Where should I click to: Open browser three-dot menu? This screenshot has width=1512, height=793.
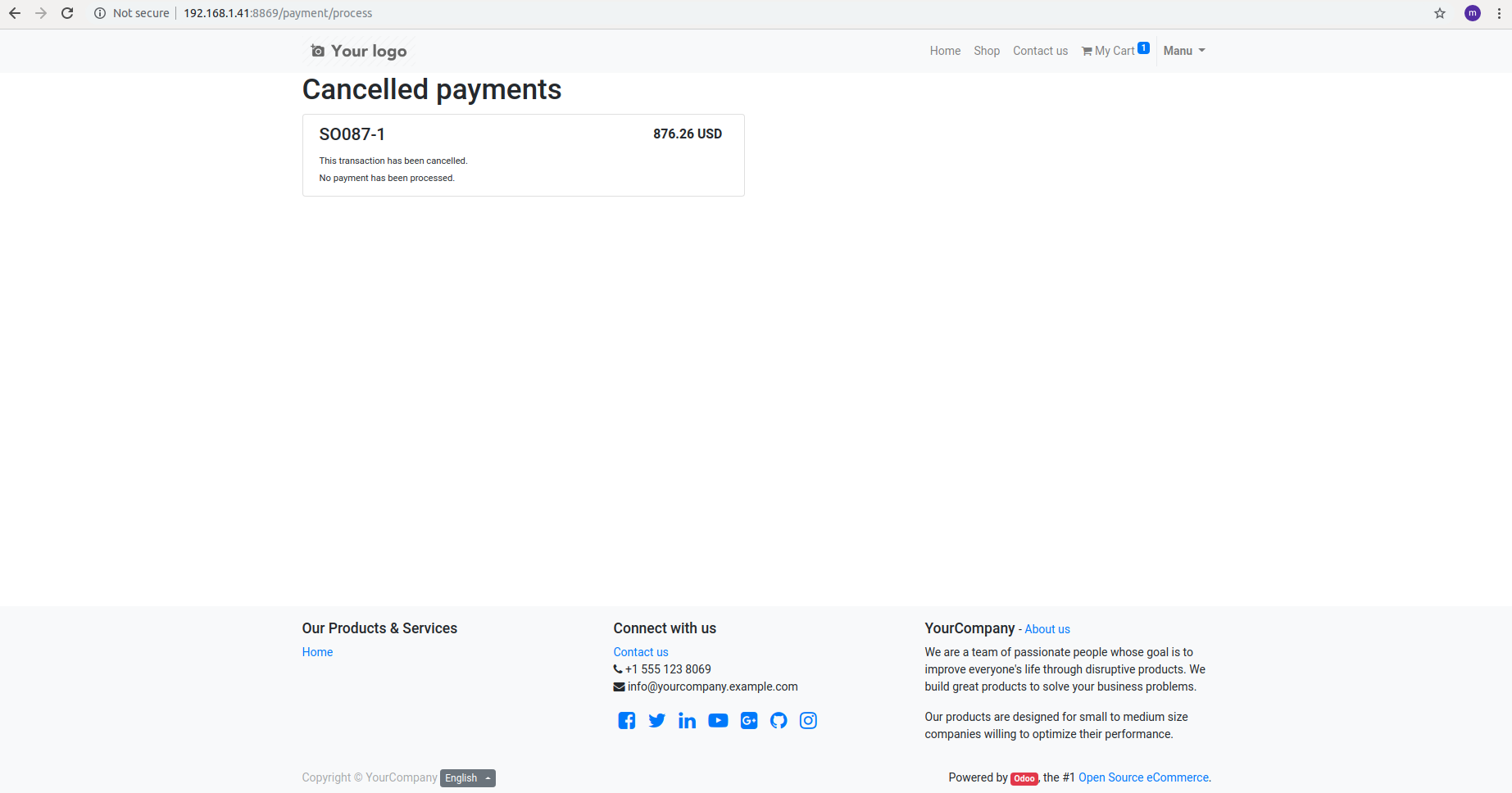pos(1499,13)
